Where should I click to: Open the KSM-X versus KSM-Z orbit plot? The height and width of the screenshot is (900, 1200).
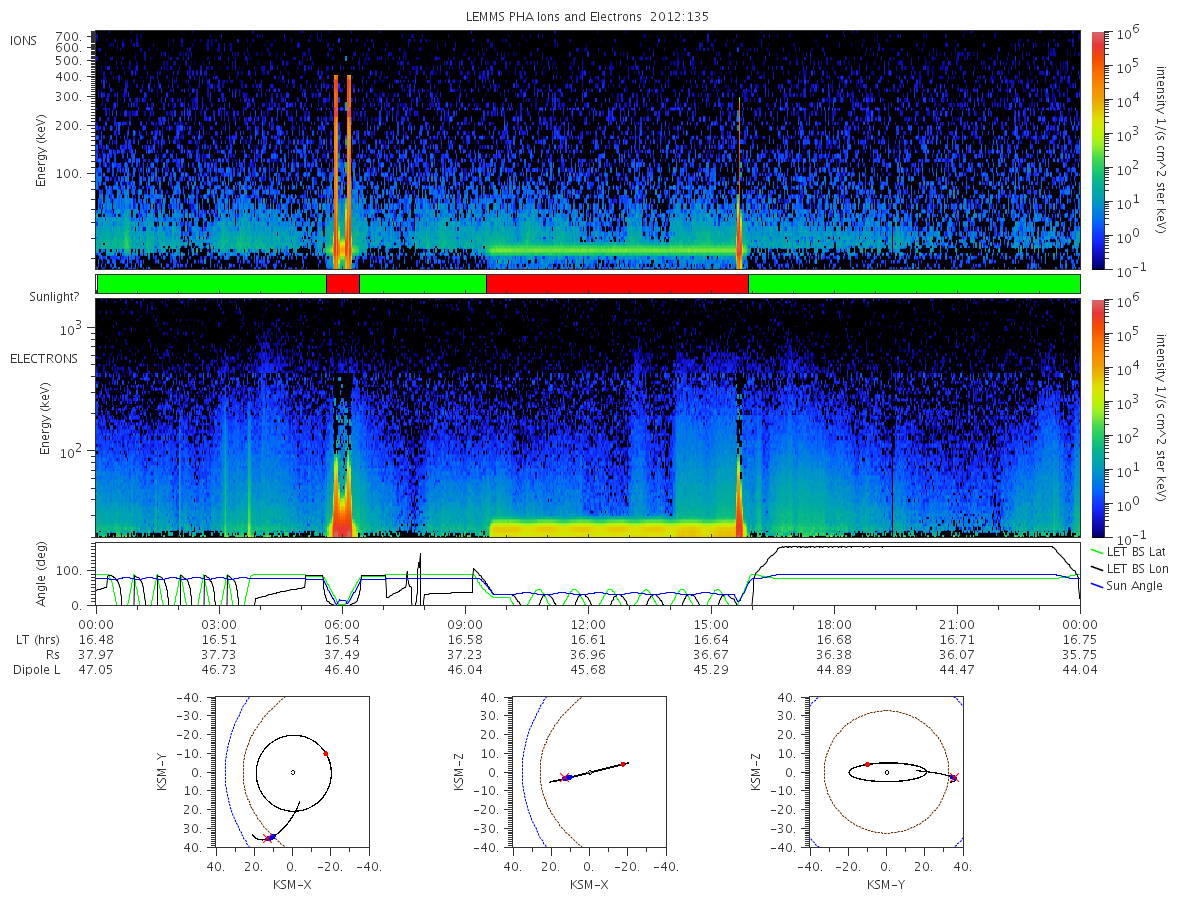tap(588, 772)
